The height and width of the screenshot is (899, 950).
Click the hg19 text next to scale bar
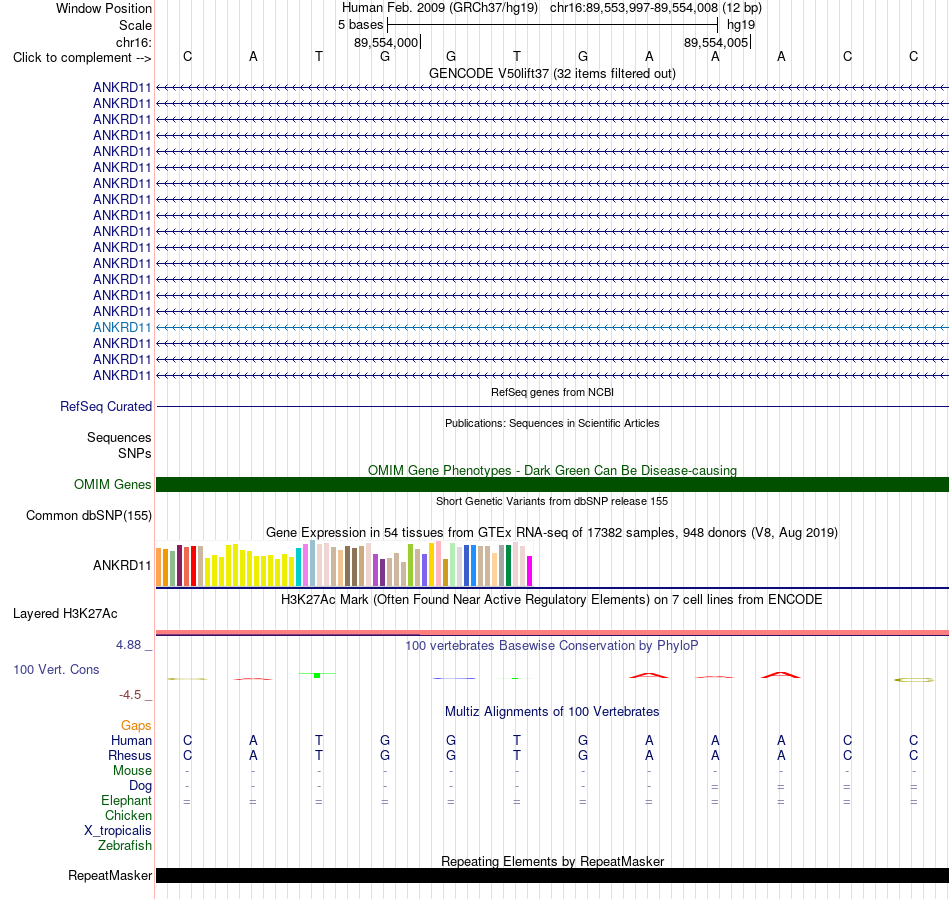click(741, 25)
